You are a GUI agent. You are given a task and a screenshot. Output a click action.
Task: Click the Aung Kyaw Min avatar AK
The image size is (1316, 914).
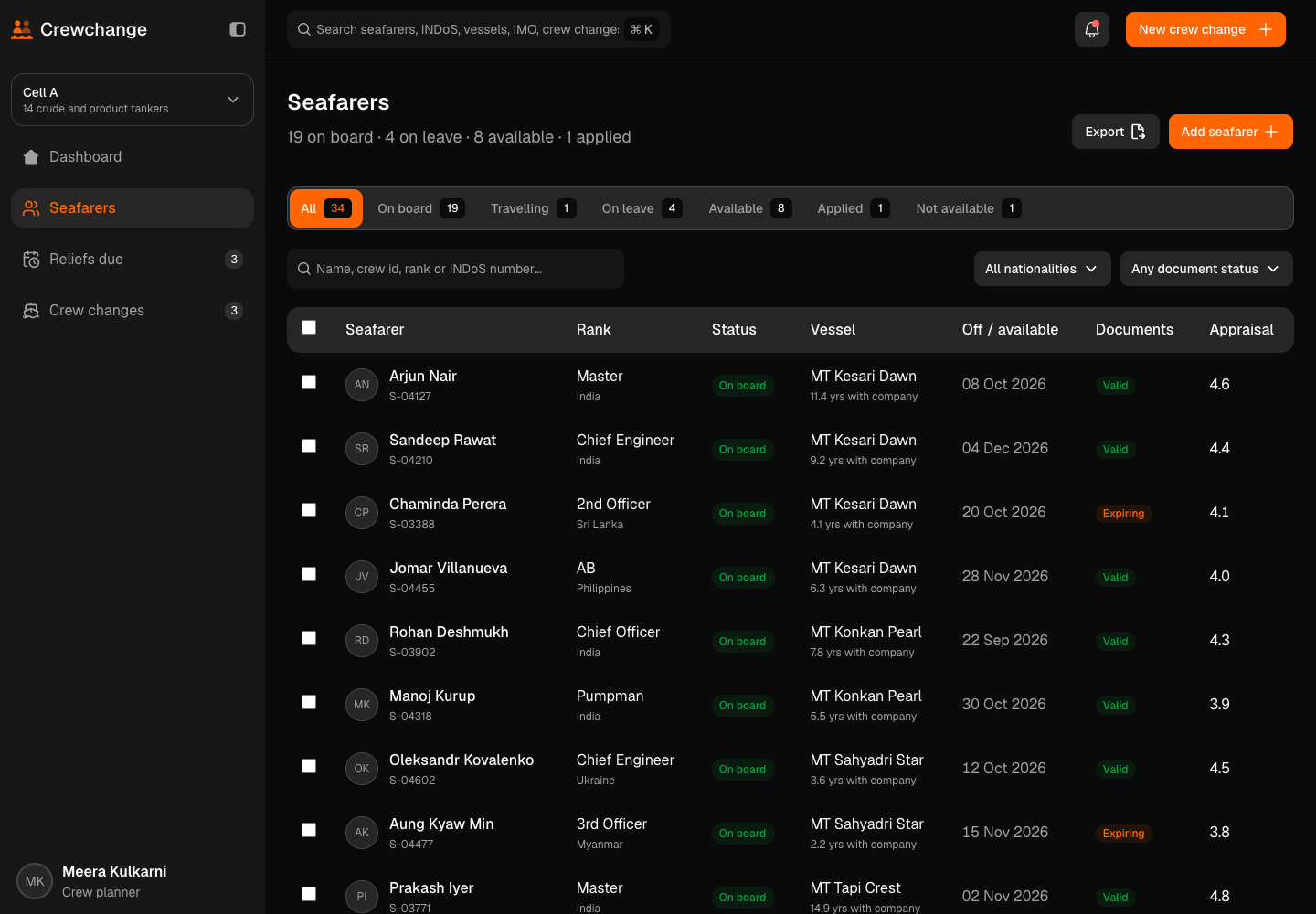click(x=362, y=833)
